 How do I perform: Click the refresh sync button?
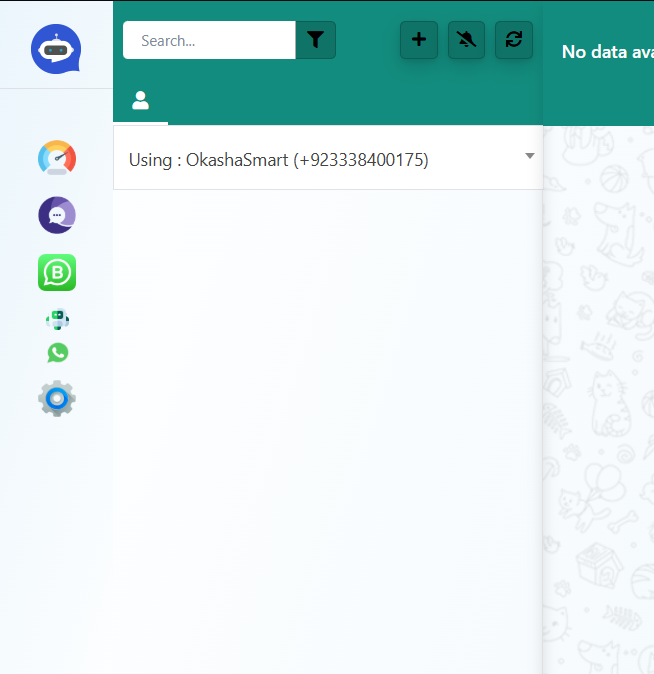514,40
